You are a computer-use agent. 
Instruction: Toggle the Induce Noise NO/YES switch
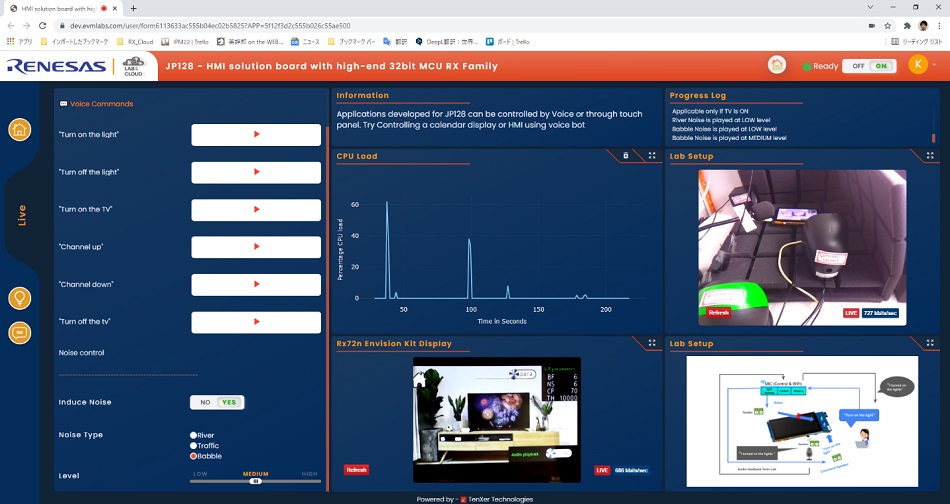pyautogui.click(x=217, y=402)
